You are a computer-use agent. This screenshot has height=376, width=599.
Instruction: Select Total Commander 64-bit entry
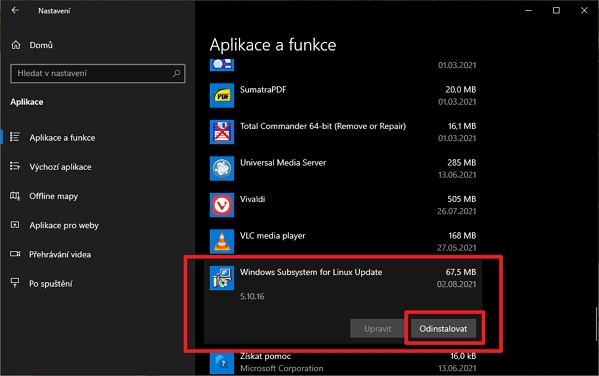click(323, 126)
